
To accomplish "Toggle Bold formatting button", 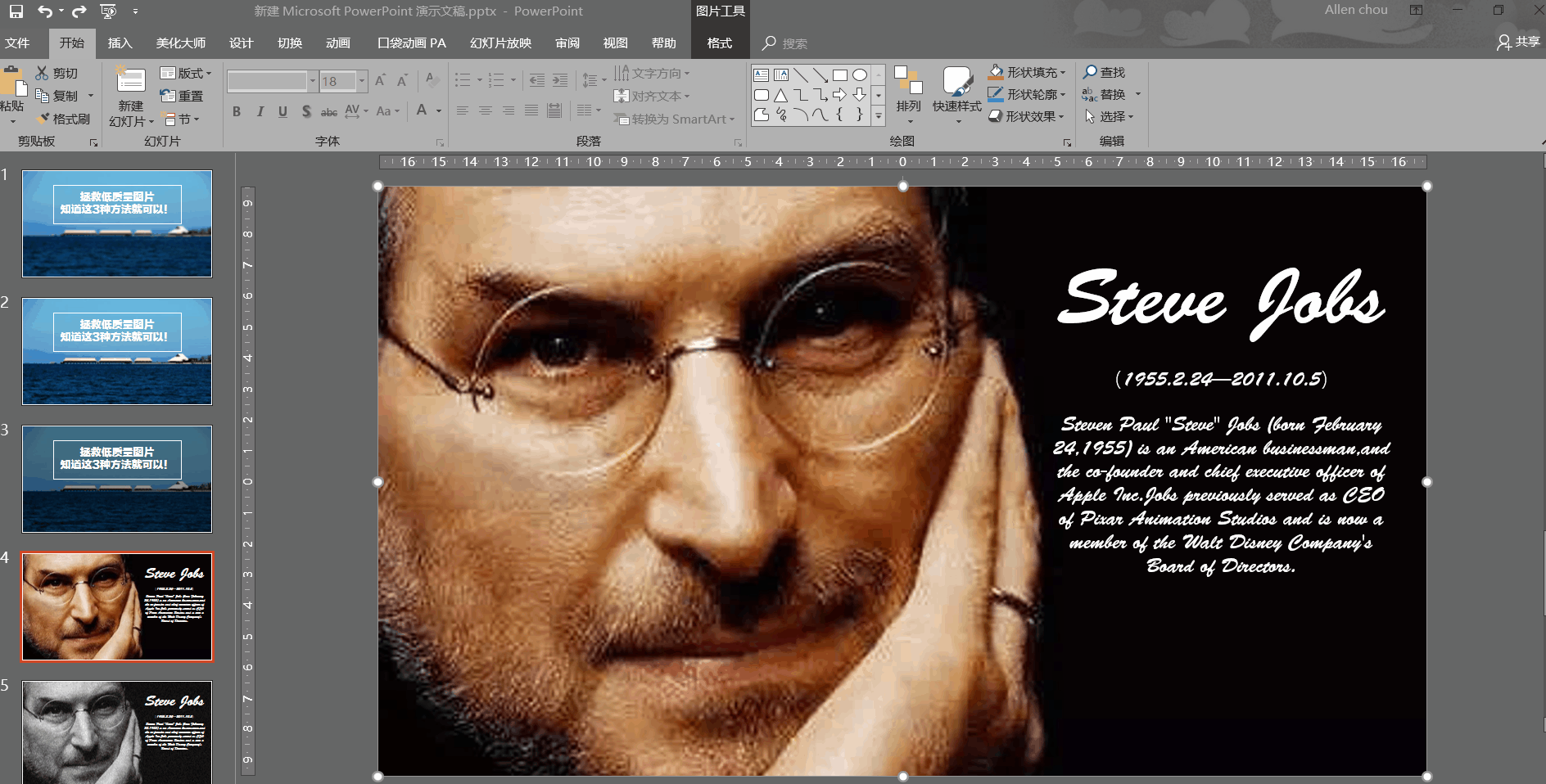I will pyautogui.click(x=237, y=111).
